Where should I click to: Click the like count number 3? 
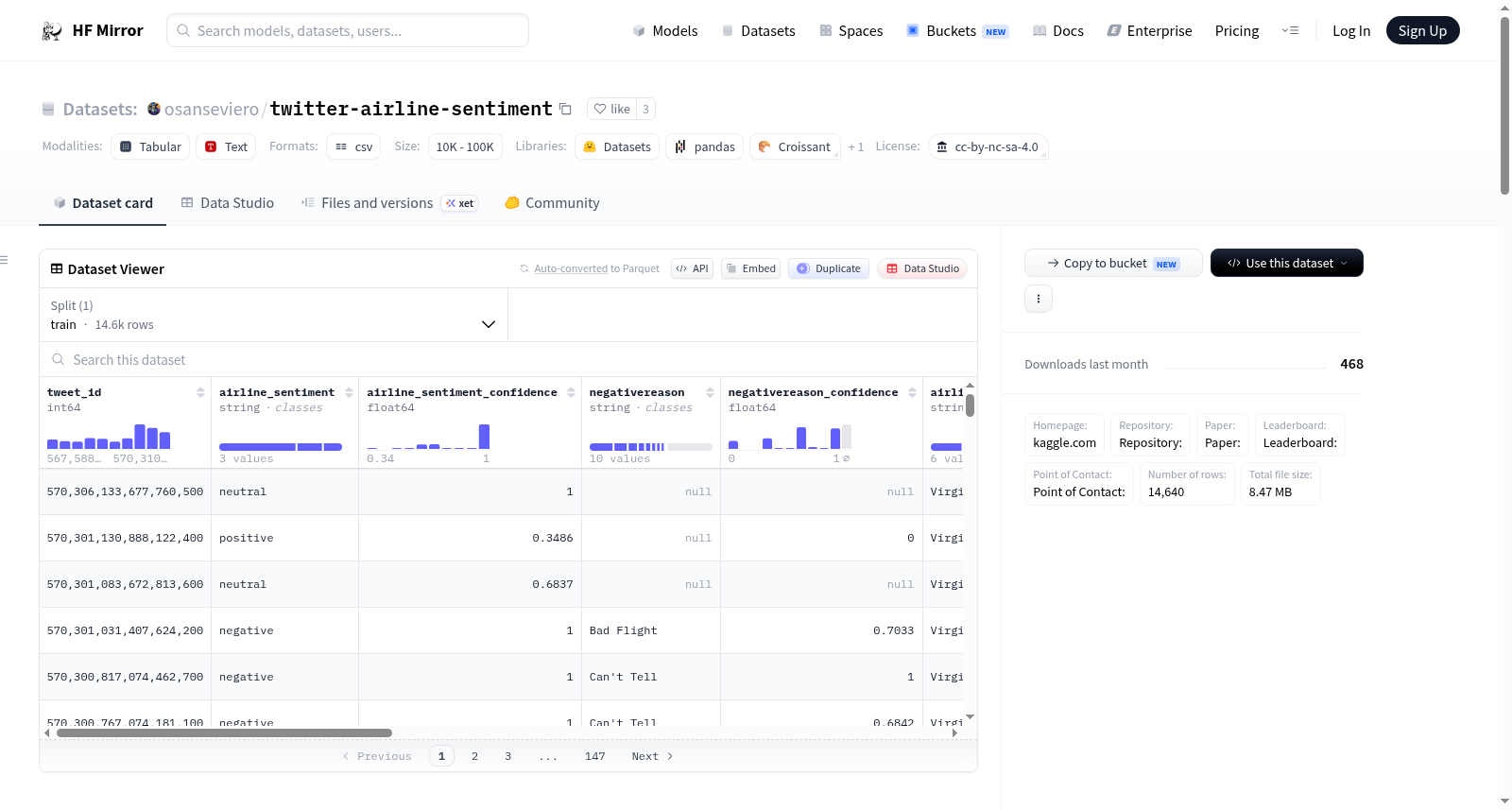coord(645,109)
